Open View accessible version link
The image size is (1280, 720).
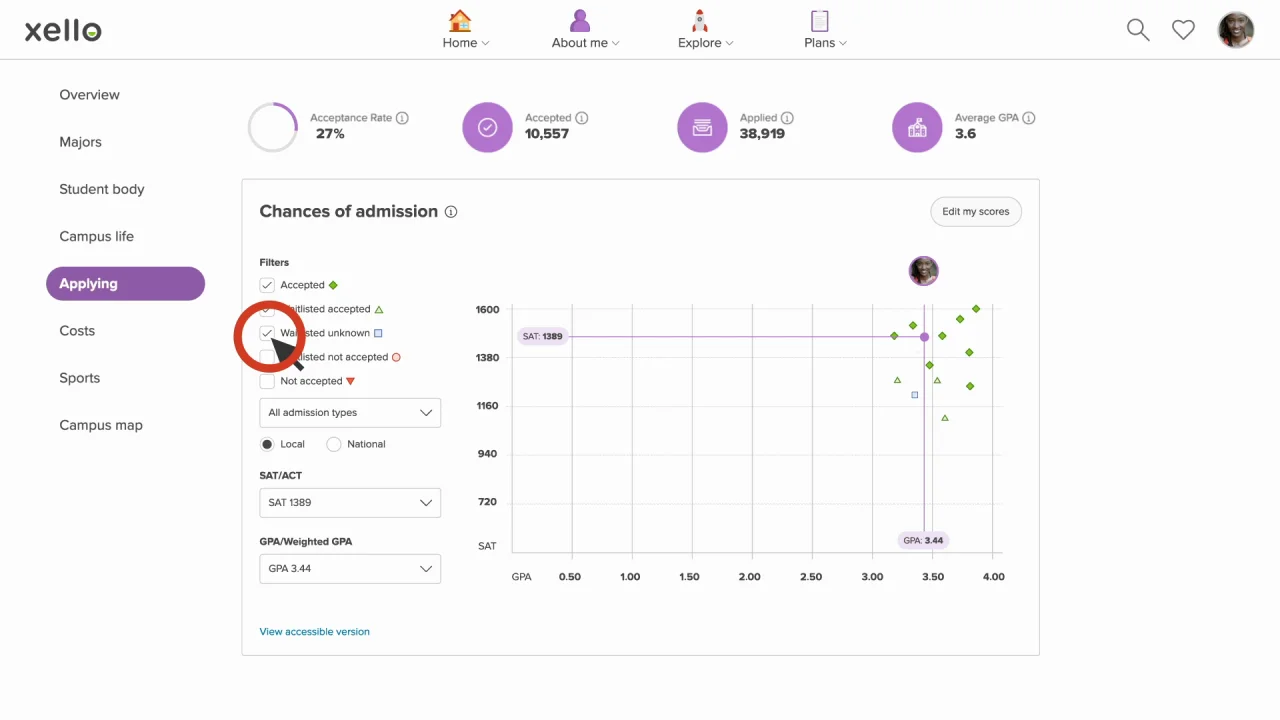(314, 632)
